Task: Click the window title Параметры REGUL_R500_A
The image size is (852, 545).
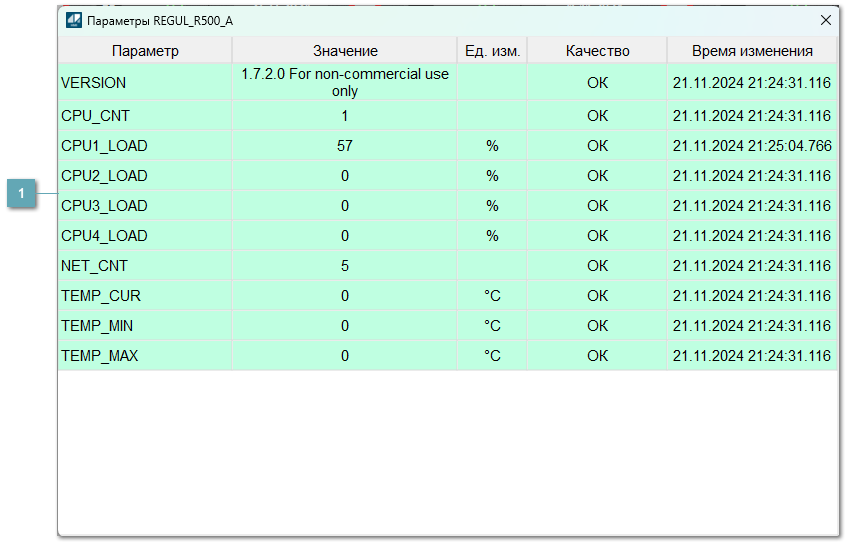Action: pos(160,21)
